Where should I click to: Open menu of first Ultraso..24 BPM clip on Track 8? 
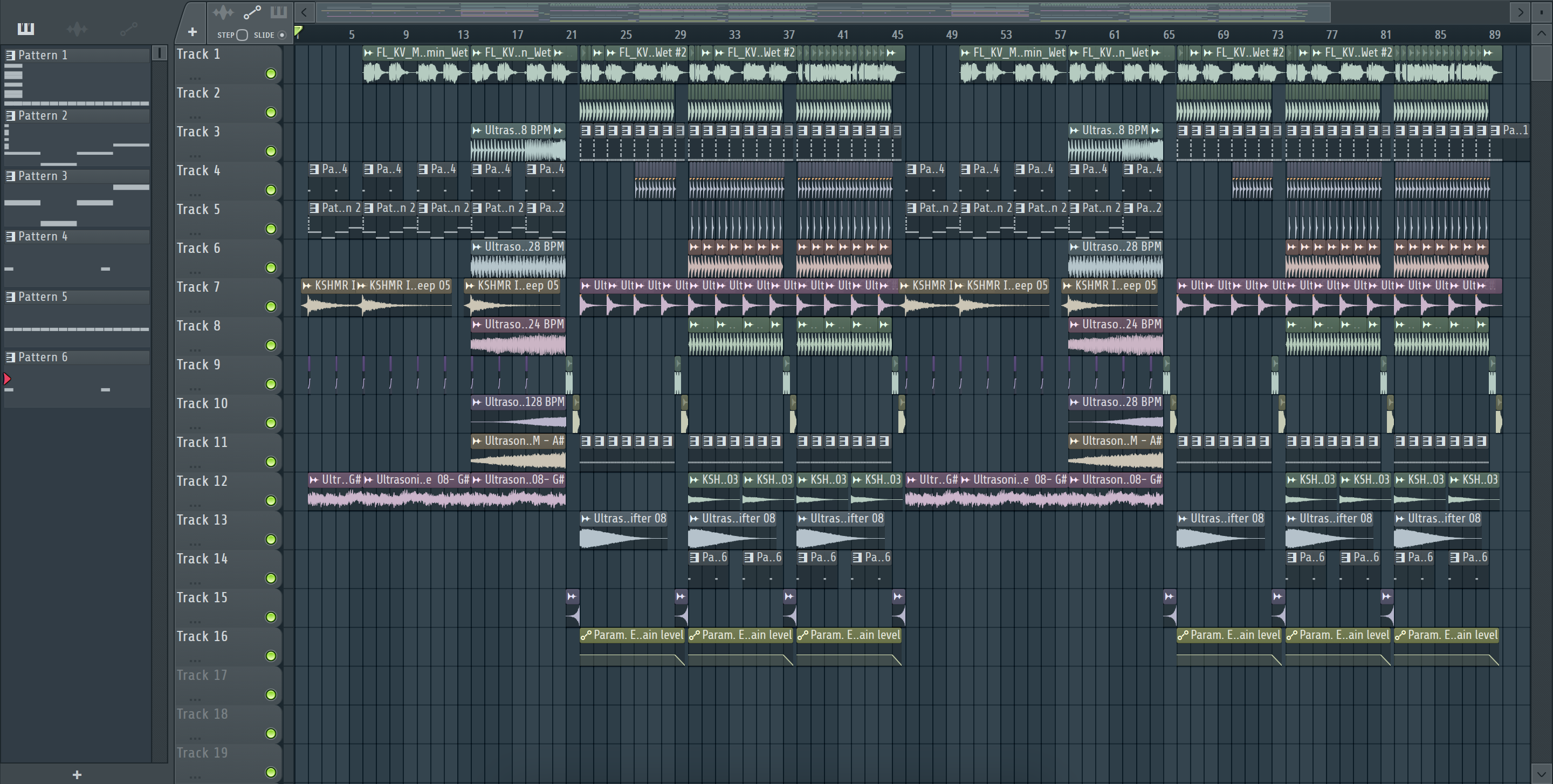click(477, 324)
